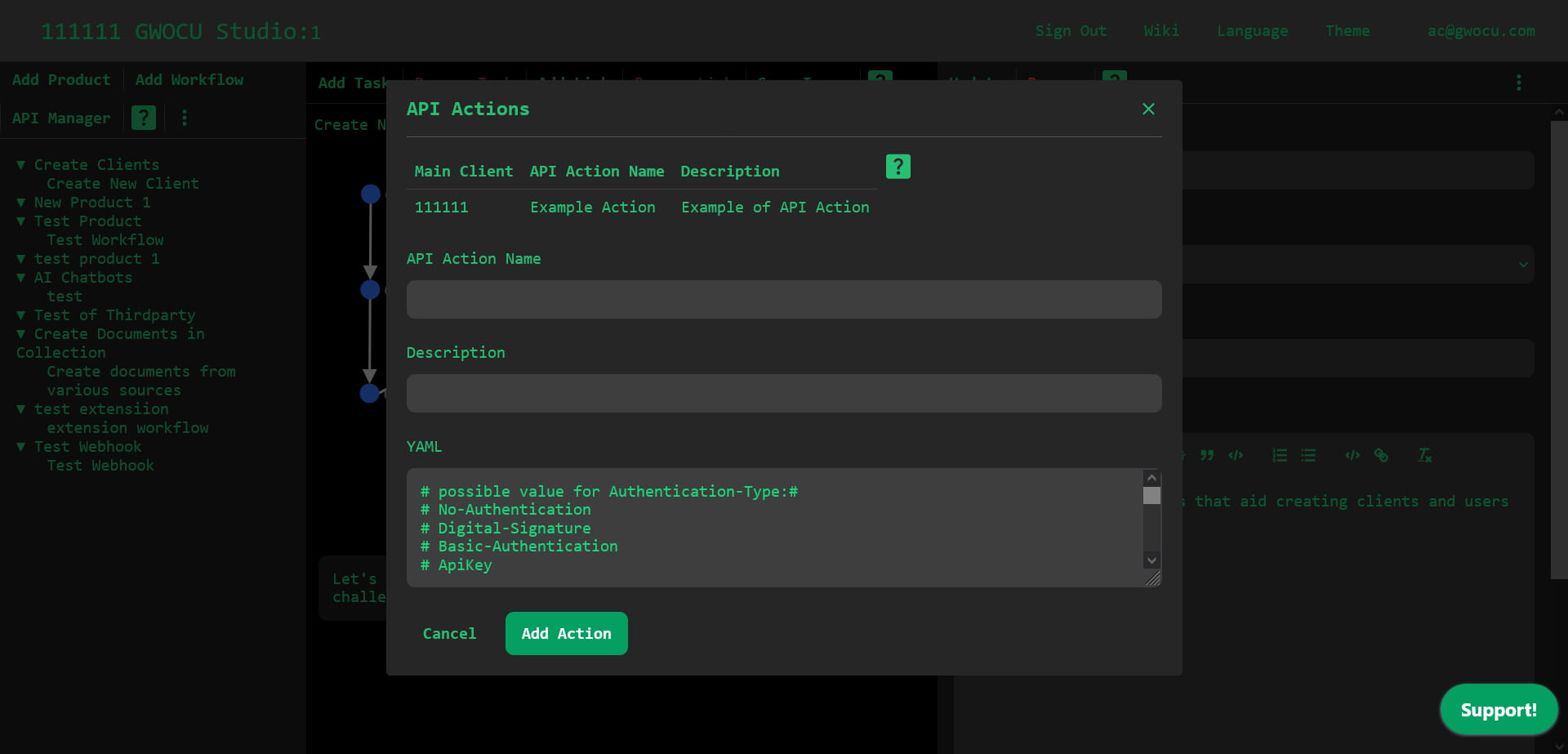The width and height of the screenshot is (1568, 754).
Task: Focus the Description input field
Action: click(x=784, y=393)
